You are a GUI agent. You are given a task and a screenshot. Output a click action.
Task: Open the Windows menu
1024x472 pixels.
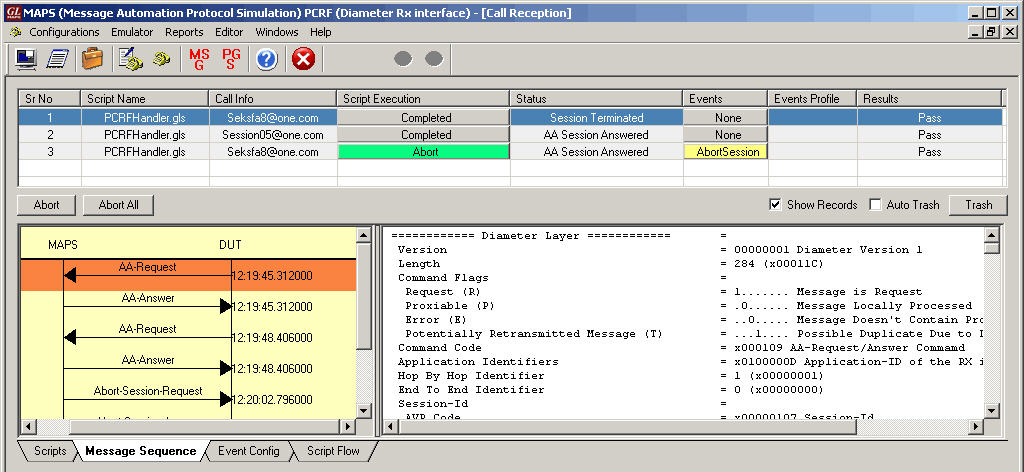tap(277, 32)
